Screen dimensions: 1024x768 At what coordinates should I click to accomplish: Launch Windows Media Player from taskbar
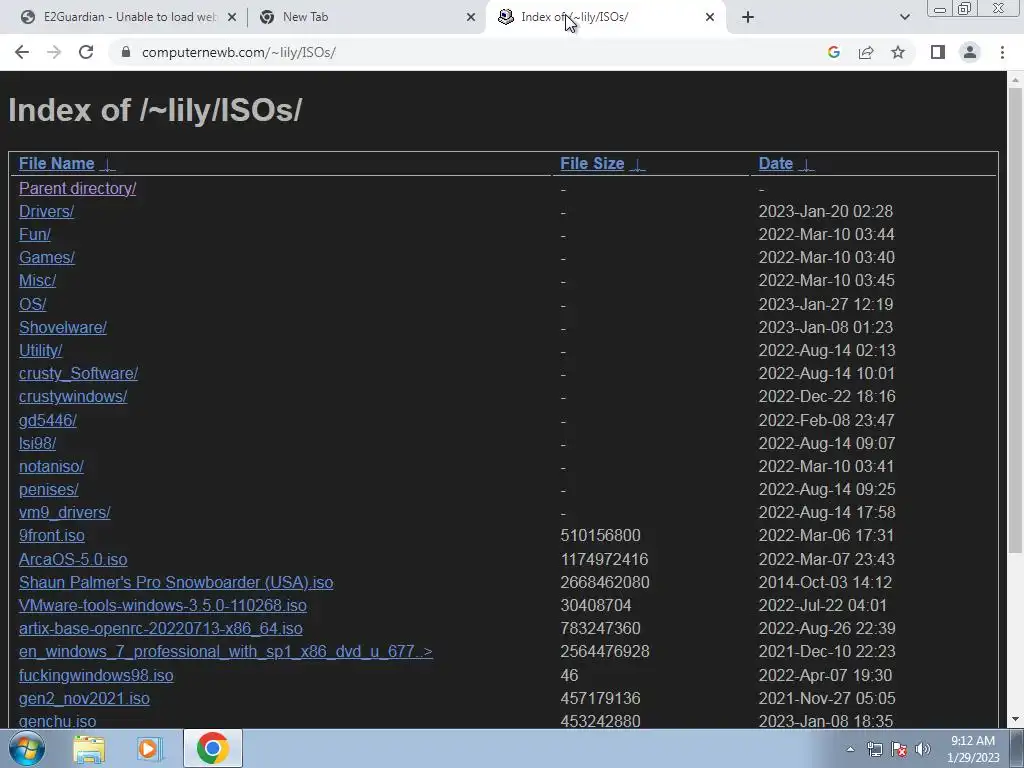150,749
